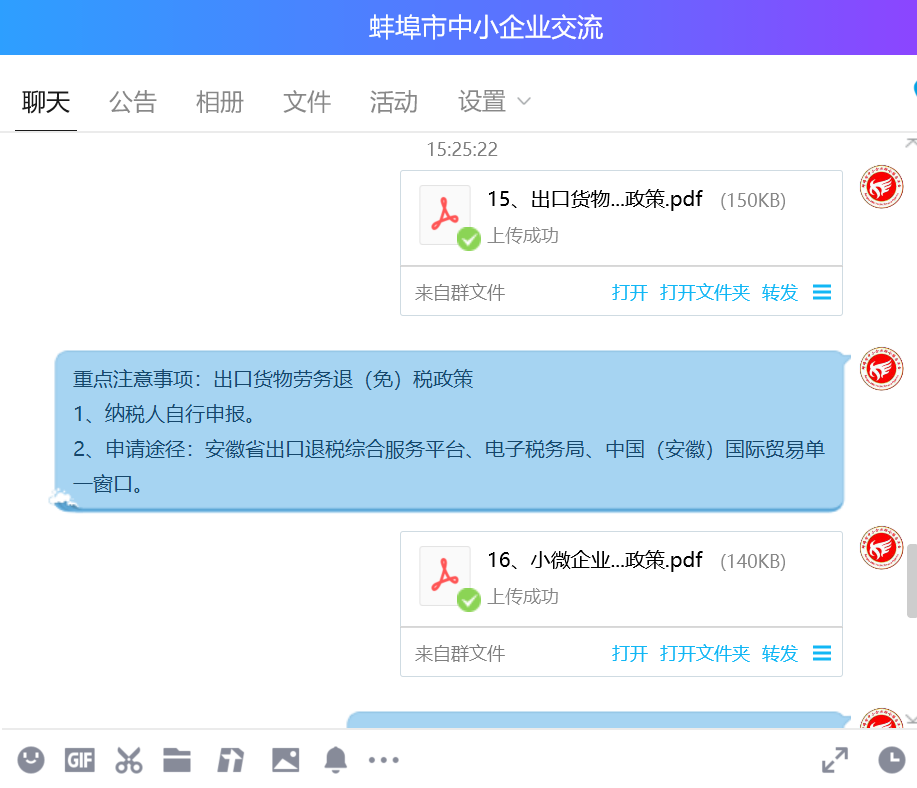917x788 pixels.
Task: Open the emoji picker in chat toolbar
Action: (x=31, y=760)
